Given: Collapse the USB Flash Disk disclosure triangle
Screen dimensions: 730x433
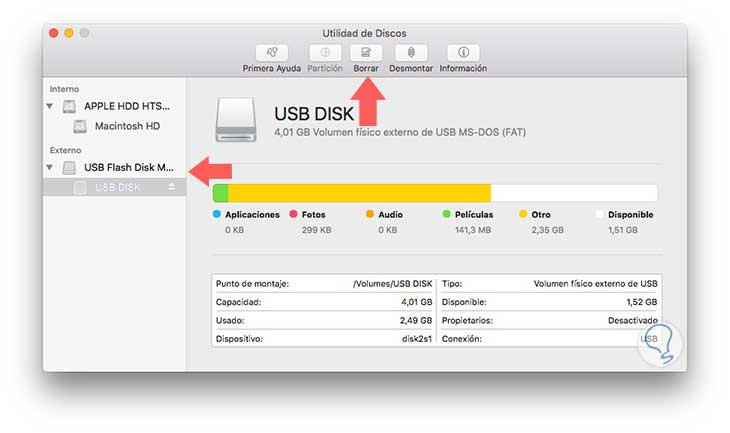Looking at the screenshot, I should click(50, 167).
